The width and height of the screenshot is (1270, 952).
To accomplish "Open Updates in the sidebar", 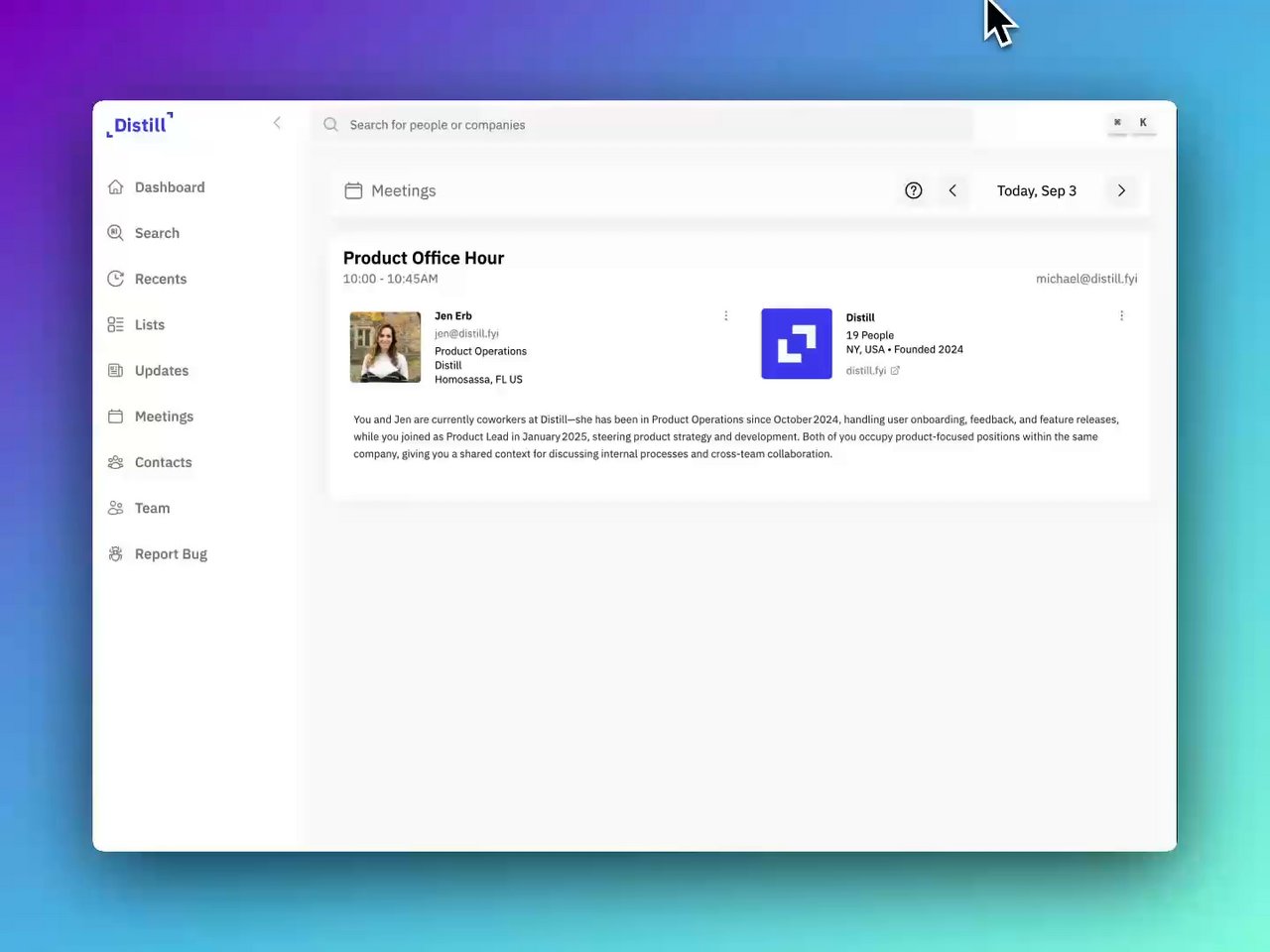I will pyautogui.click(x=149, y=371).
